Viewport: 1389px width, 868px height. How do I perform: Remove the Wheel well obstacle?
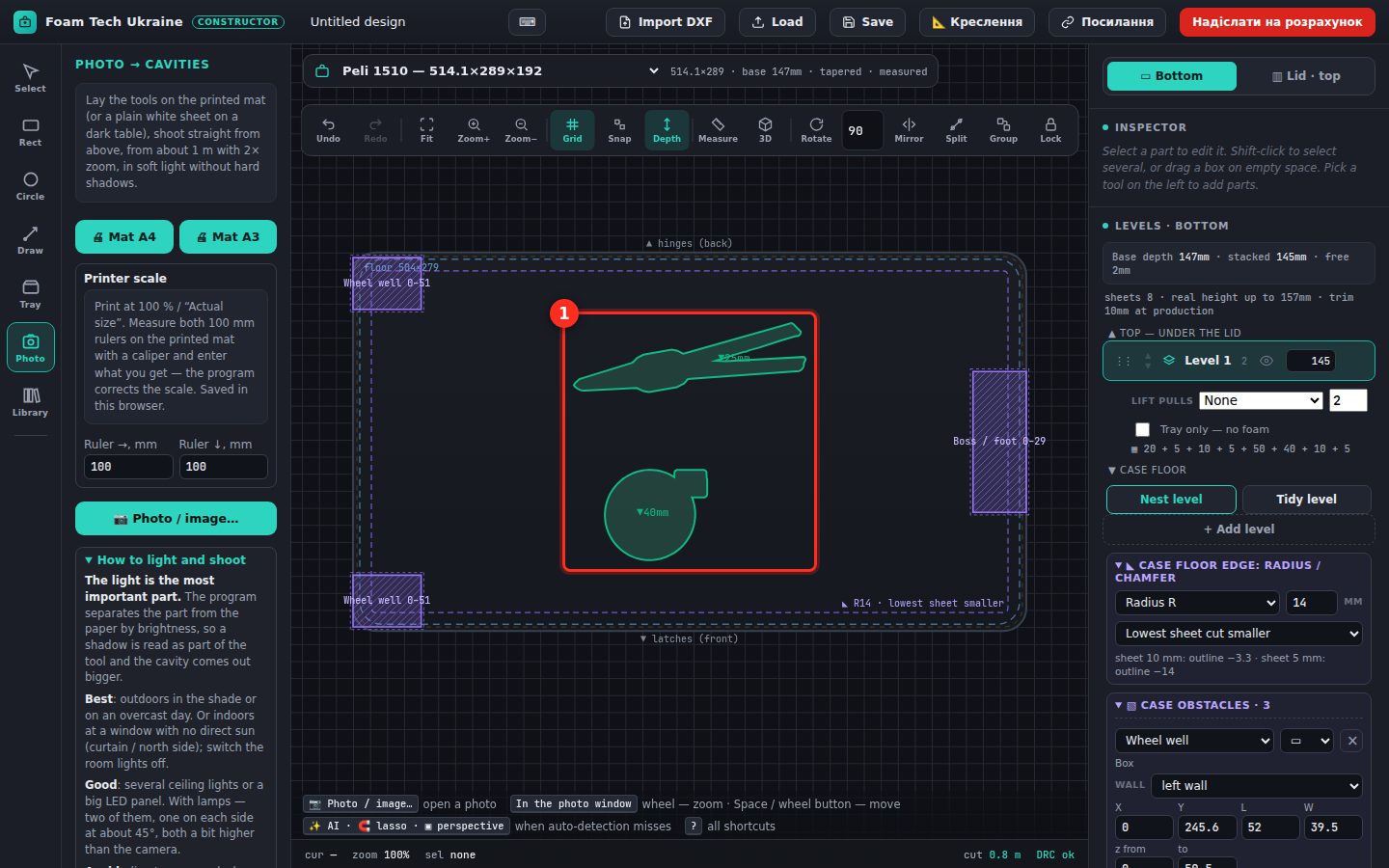point(1352,741)
